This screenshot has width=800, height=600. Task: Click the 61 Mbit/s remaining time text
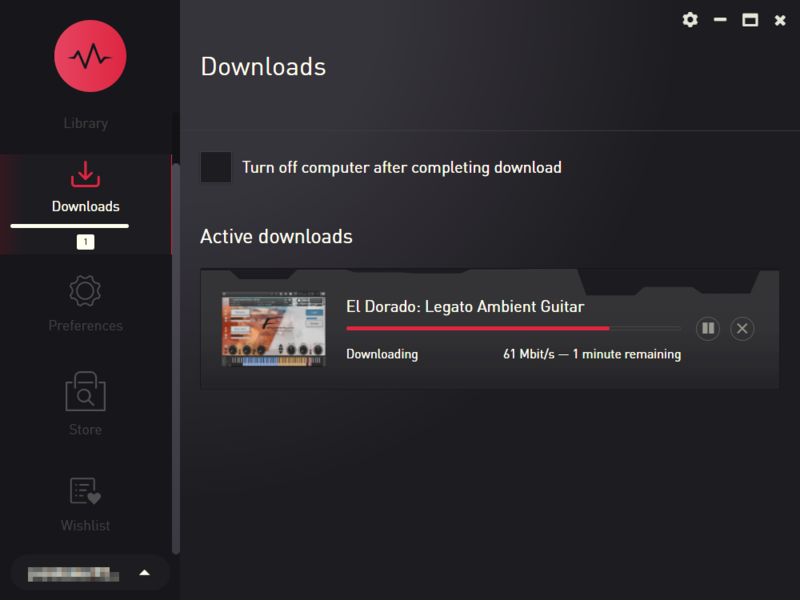[592, 354]
